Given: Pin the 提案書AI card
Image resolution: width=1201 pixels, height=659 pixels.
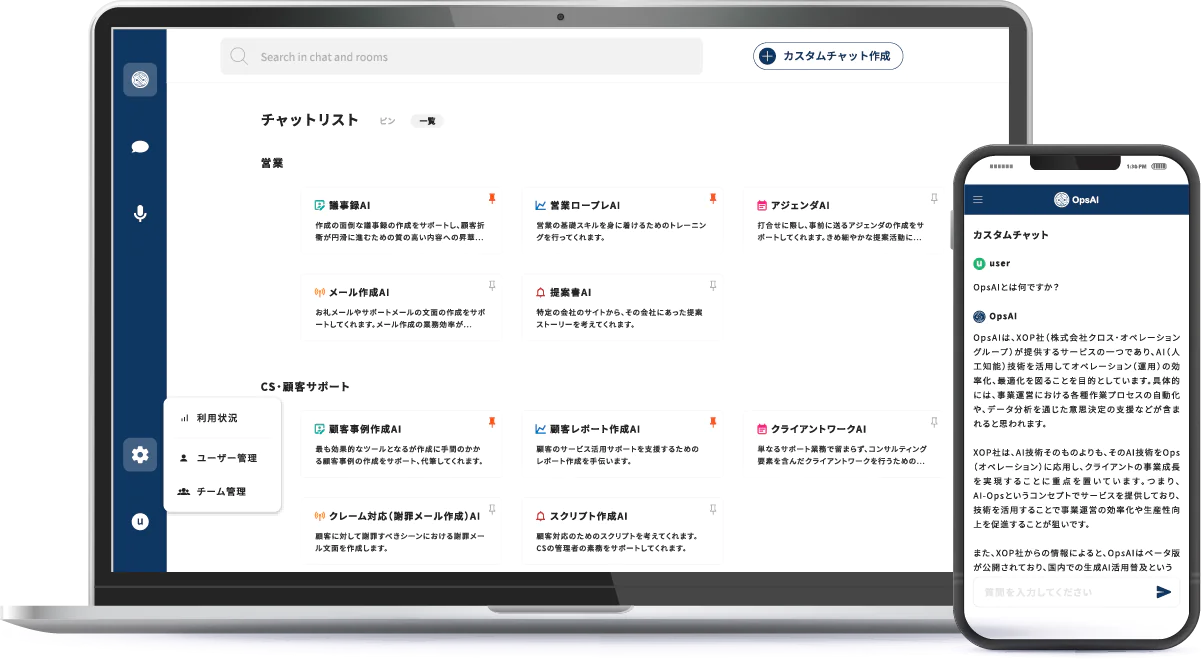Looking at the screenshot, I should pos(713,286).
